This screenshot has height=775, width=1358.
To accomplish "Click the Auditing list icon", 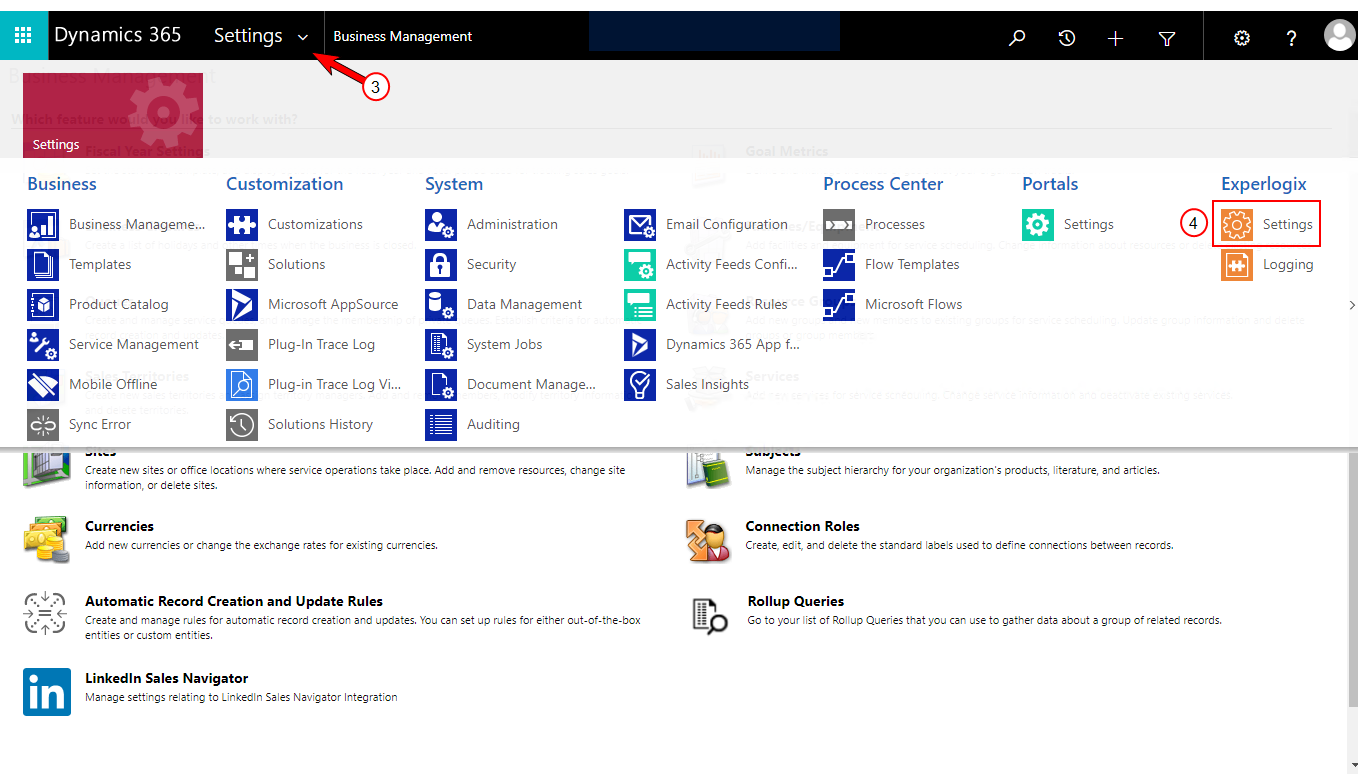I will click(x=441, y=424).
